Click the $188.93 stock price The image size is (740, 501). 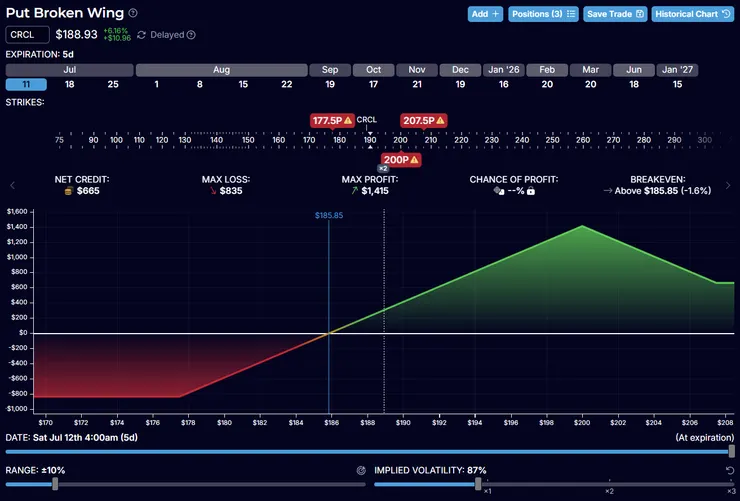pyautogui.click(x=76, y=35)
